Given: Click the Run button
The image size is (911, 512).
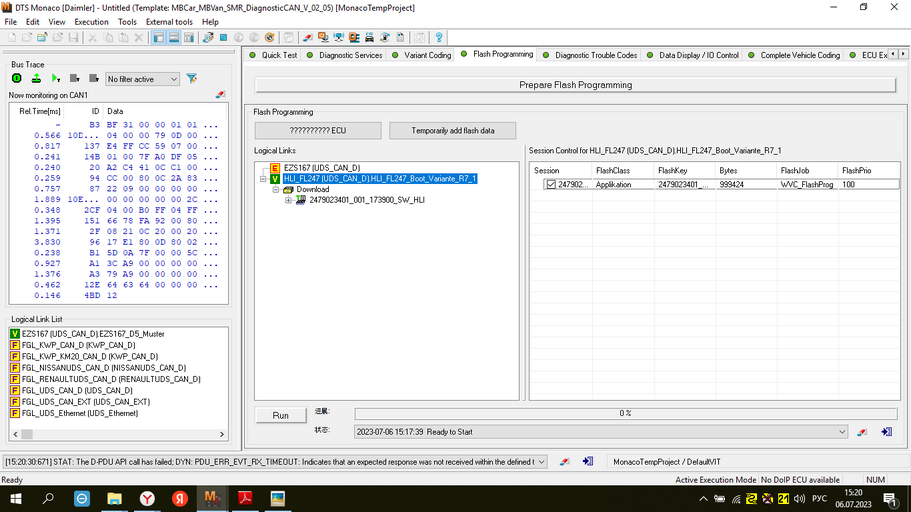Looking at the screenshot, I should (x=281, y=416).
